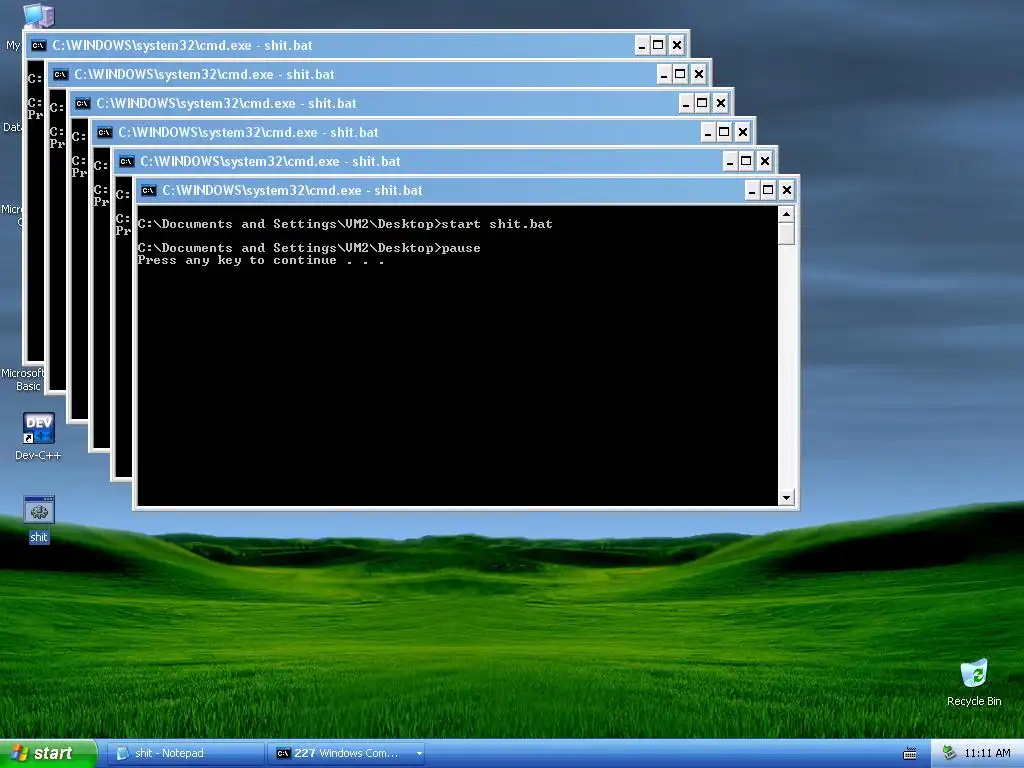Viewport: 1024px width, 768px height.
Task: Close the rearmost cmd.exe window
Action: [x=677, y=45]
